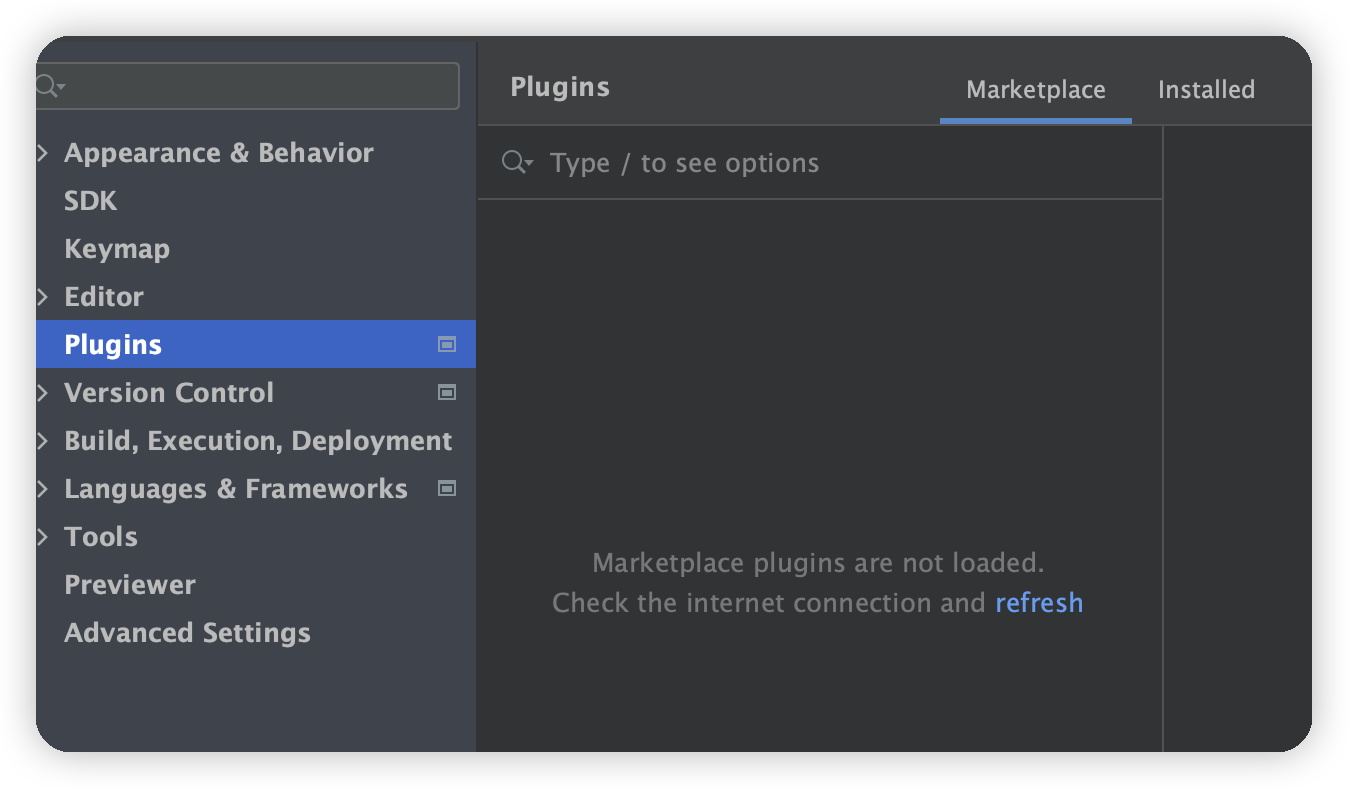This screenshot has width=1348, height=788.
Task: Select Appearance & Behavior label
Action: coord(219,153)
